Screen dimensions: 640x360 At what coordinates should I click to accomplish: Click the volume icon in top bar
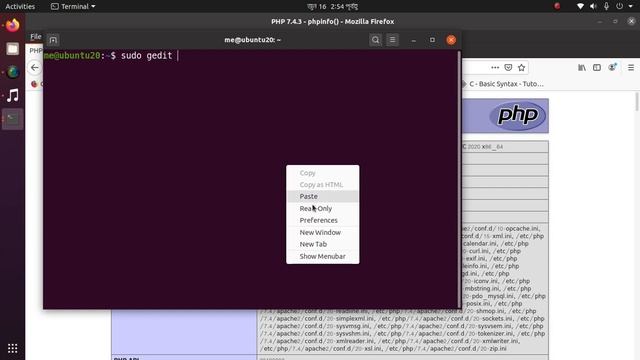(x=593, y=7)
